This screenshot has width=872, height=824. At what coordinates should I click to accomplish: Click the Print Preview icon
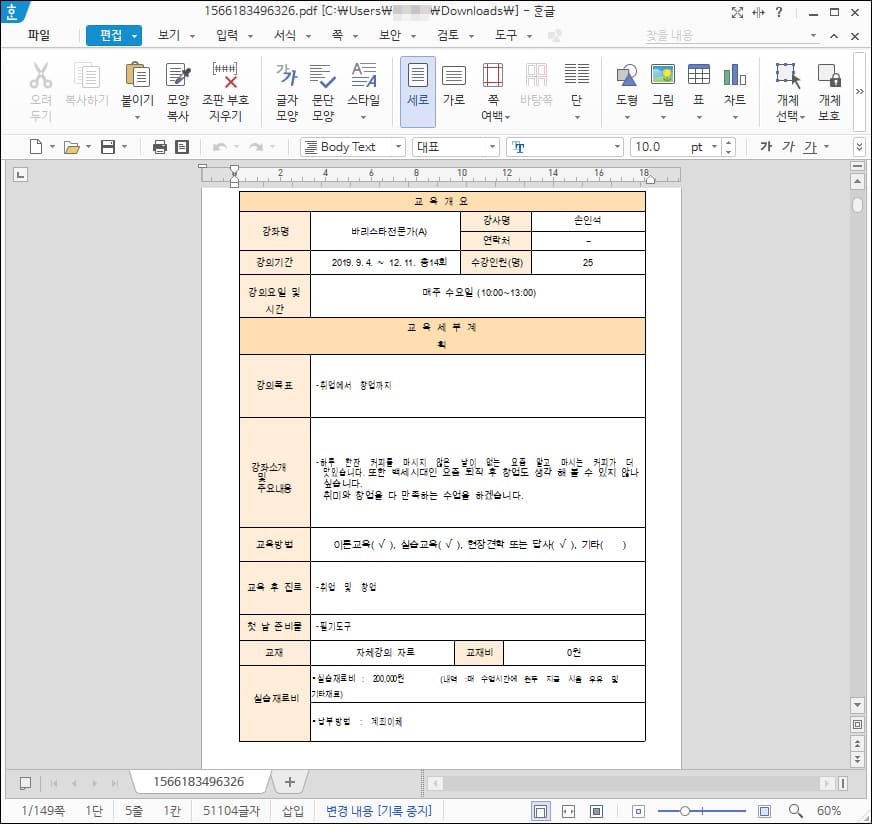[182, 147]
